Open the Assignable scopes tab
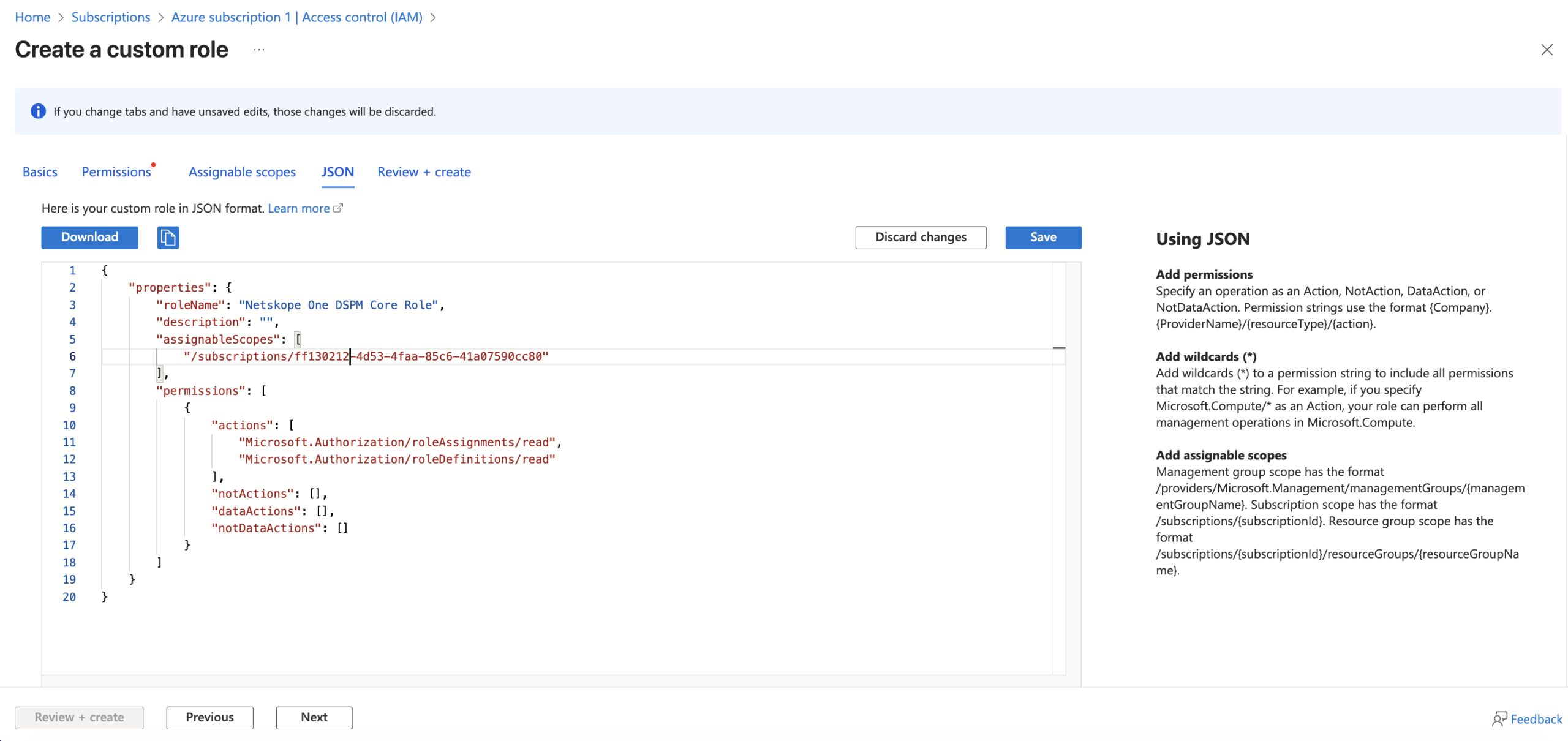This screenshot has width=1568, height=741. click(x=242, y=171)
